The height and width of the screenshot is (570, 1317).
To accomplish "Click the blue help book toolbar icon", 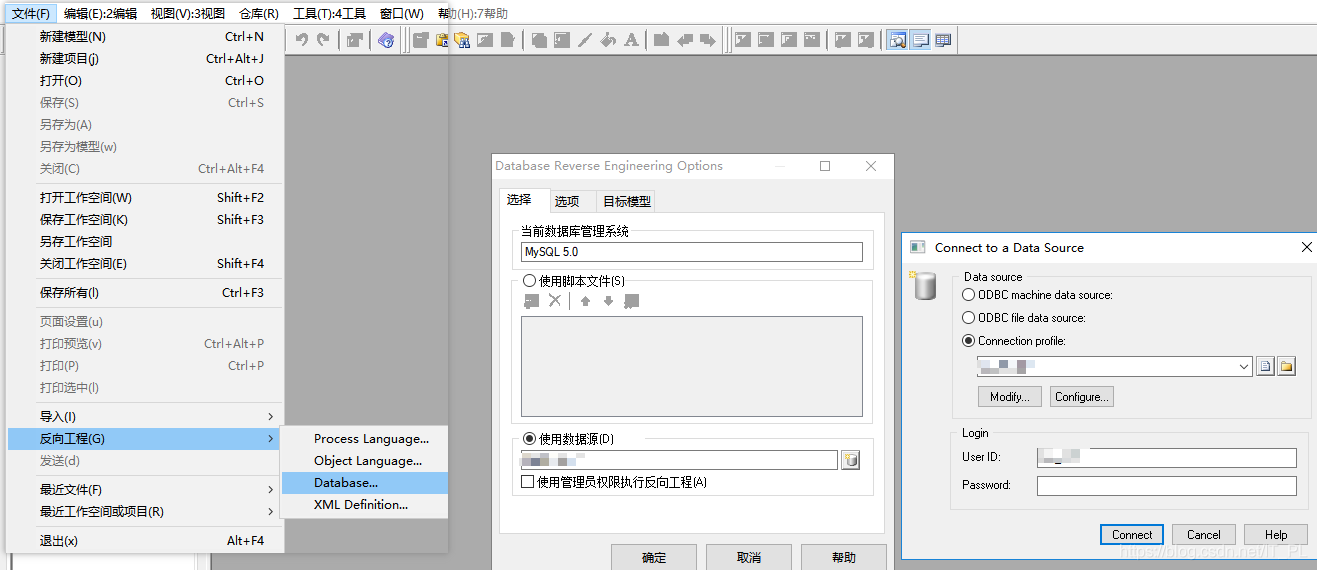I will click(x=386, y=40).
